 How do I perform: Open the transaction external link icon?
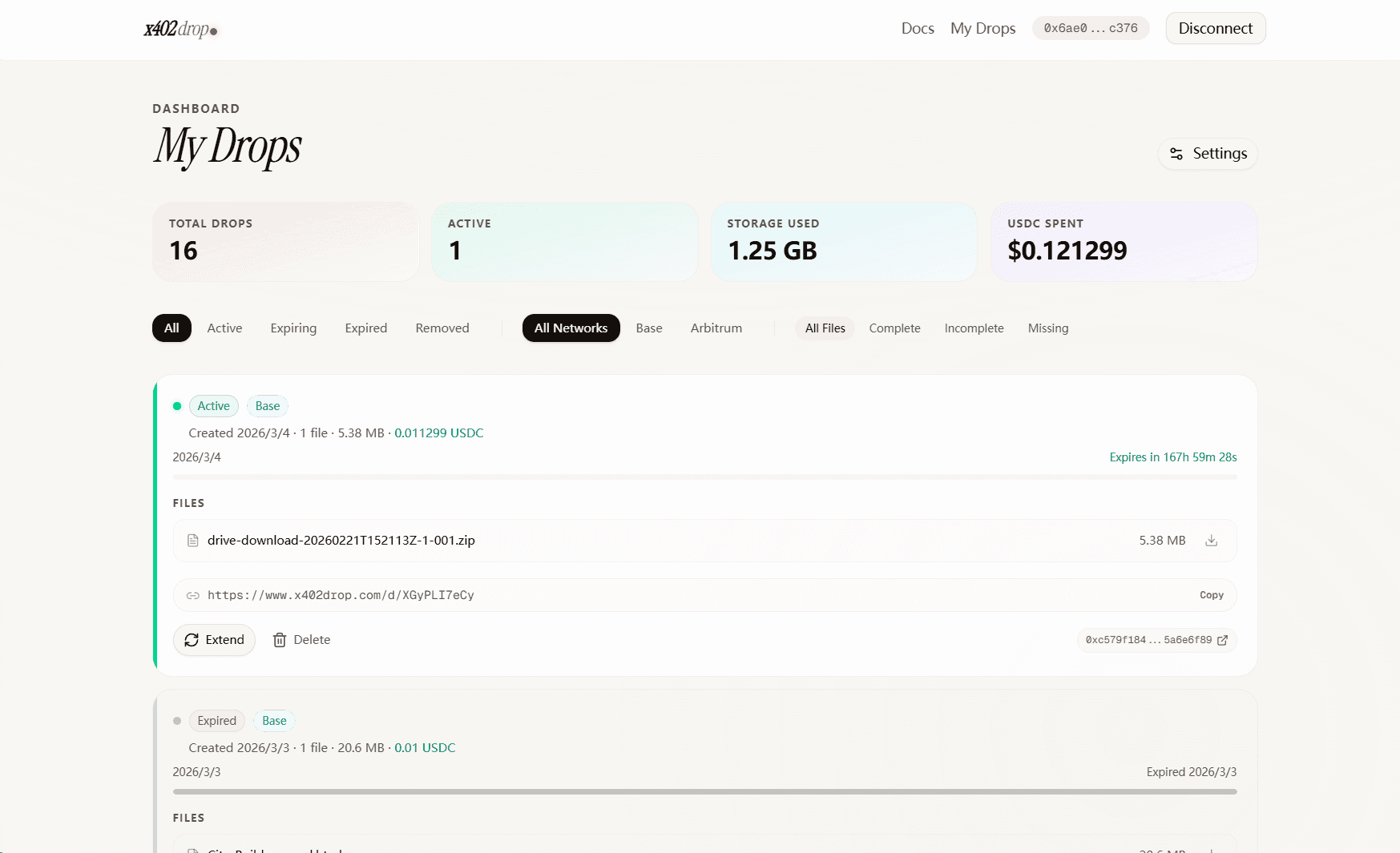pyautogui.click(x=1222, y=640)
